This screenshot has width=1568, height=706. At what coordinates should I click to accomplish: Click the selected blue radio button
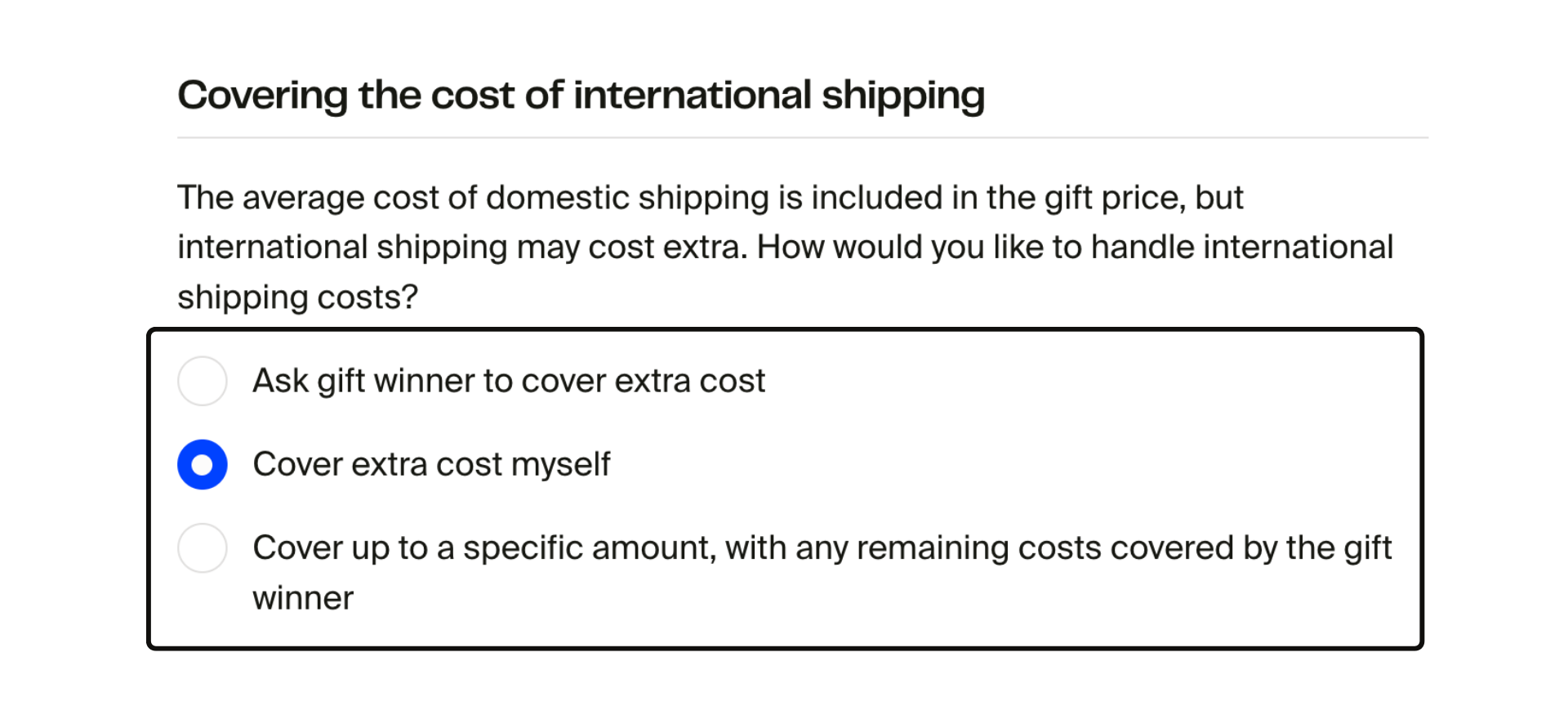pyautogui.click(x=203, y=463)
